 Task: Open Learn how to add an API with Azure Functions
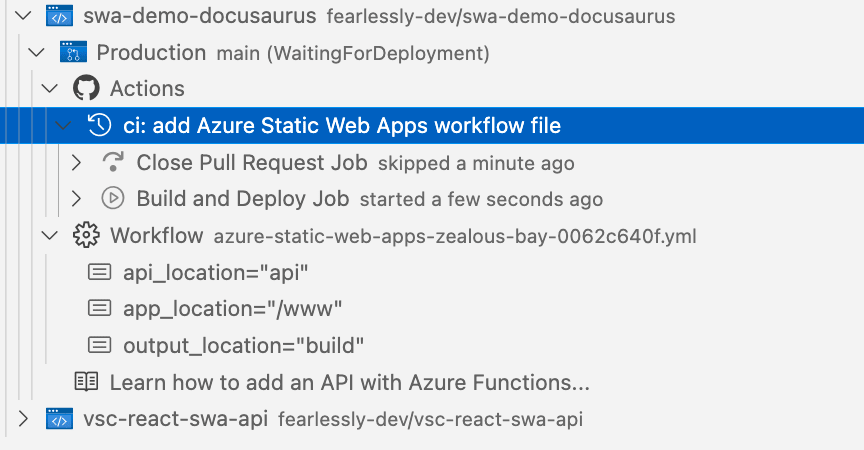click(349, 382)
